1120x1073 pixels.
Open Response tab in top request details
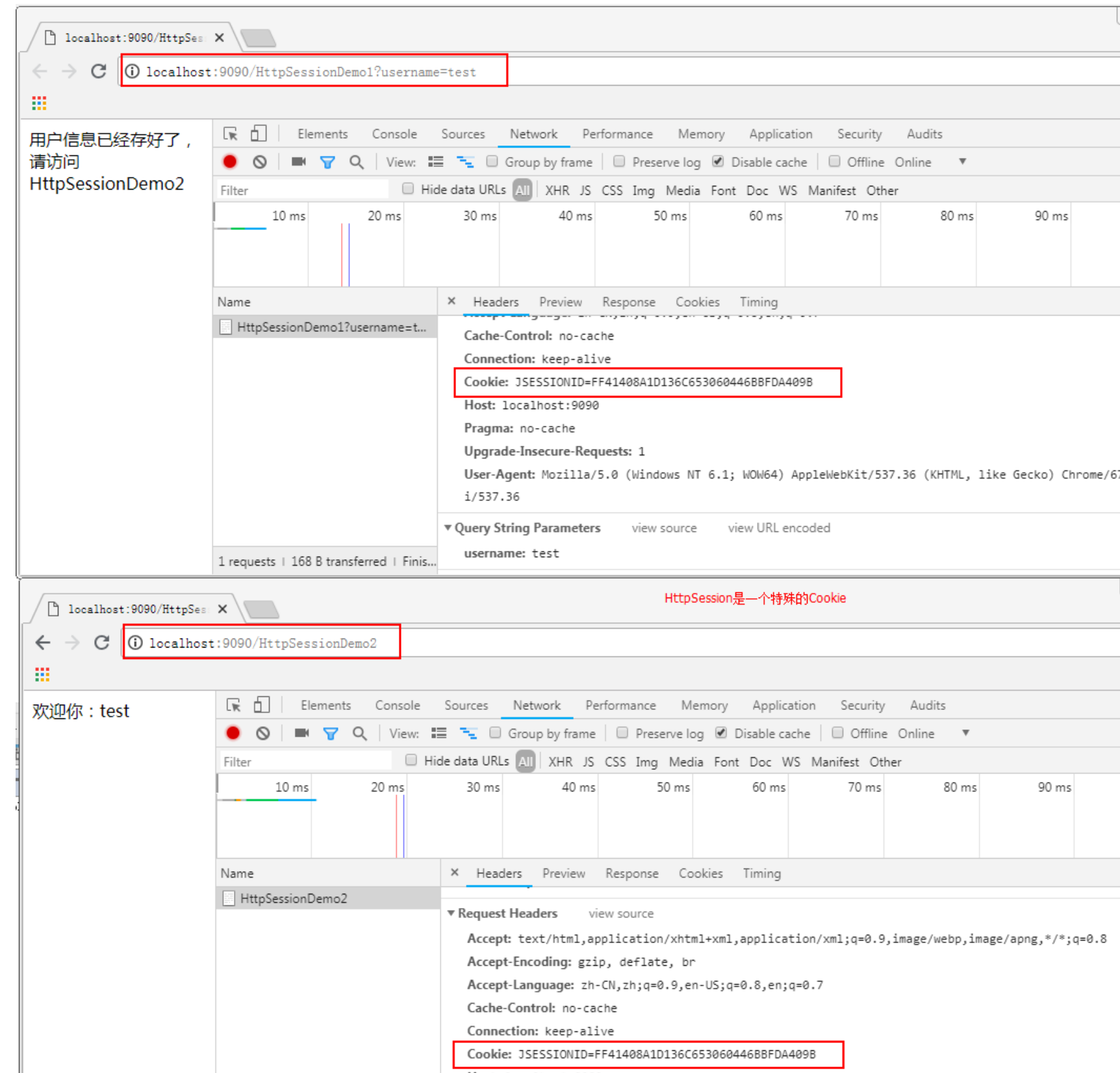[628, 302]
